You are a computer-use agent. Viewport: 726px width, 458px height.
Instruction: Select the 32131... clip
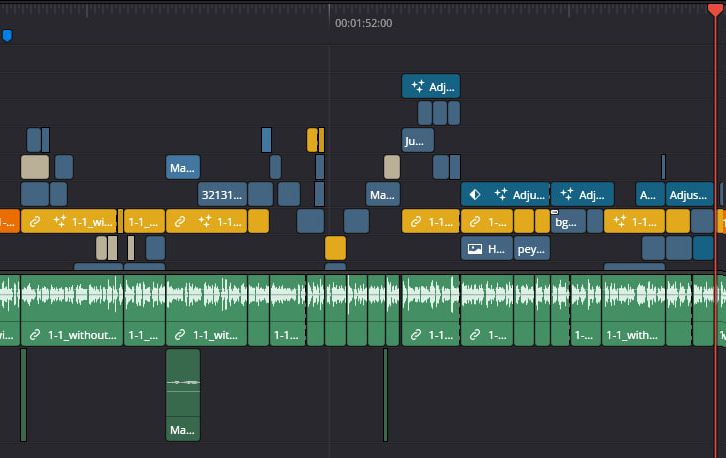pyautogui.click(x=222, y=194)
